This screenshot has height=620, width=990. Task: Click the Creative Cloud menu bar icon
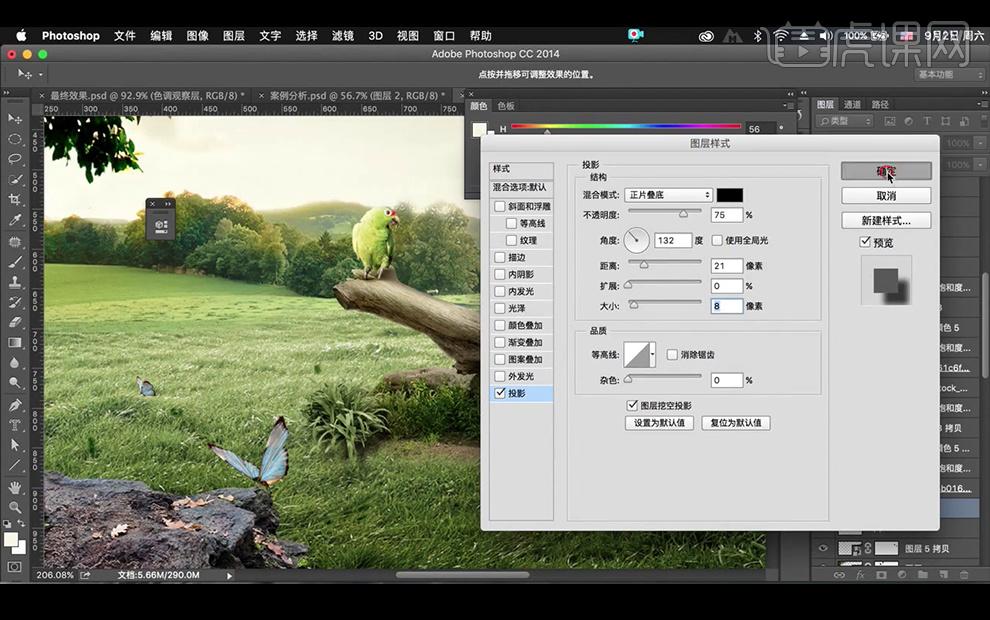click(x=706, y=36)
